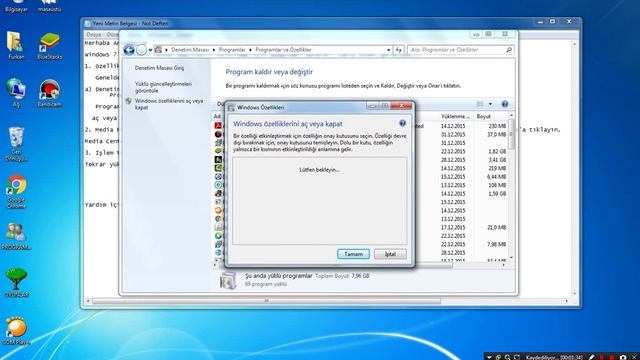Click the Windows Özellikleri title bar icon
The image size is (640, 360).
[231, 107]
